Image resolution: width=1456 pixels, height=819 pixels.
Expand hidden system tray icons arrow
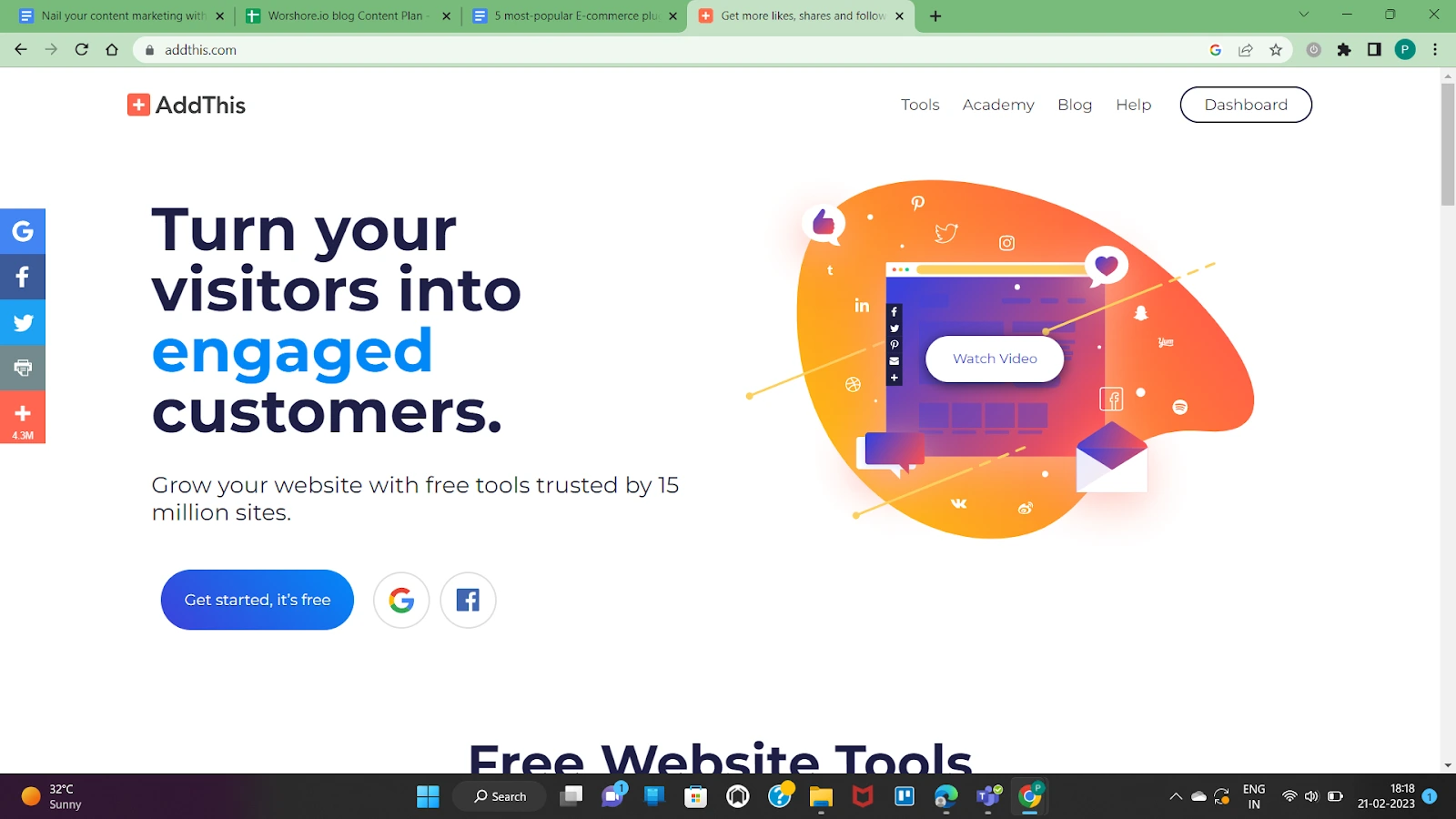1176,796
